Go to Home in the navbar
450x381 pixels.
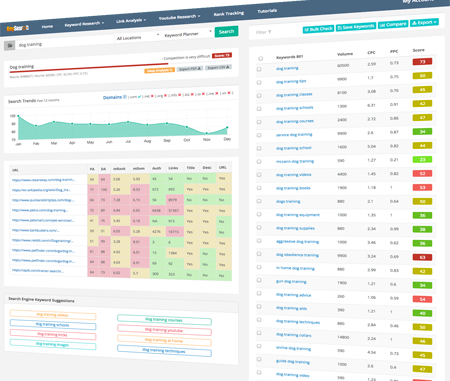47,26
